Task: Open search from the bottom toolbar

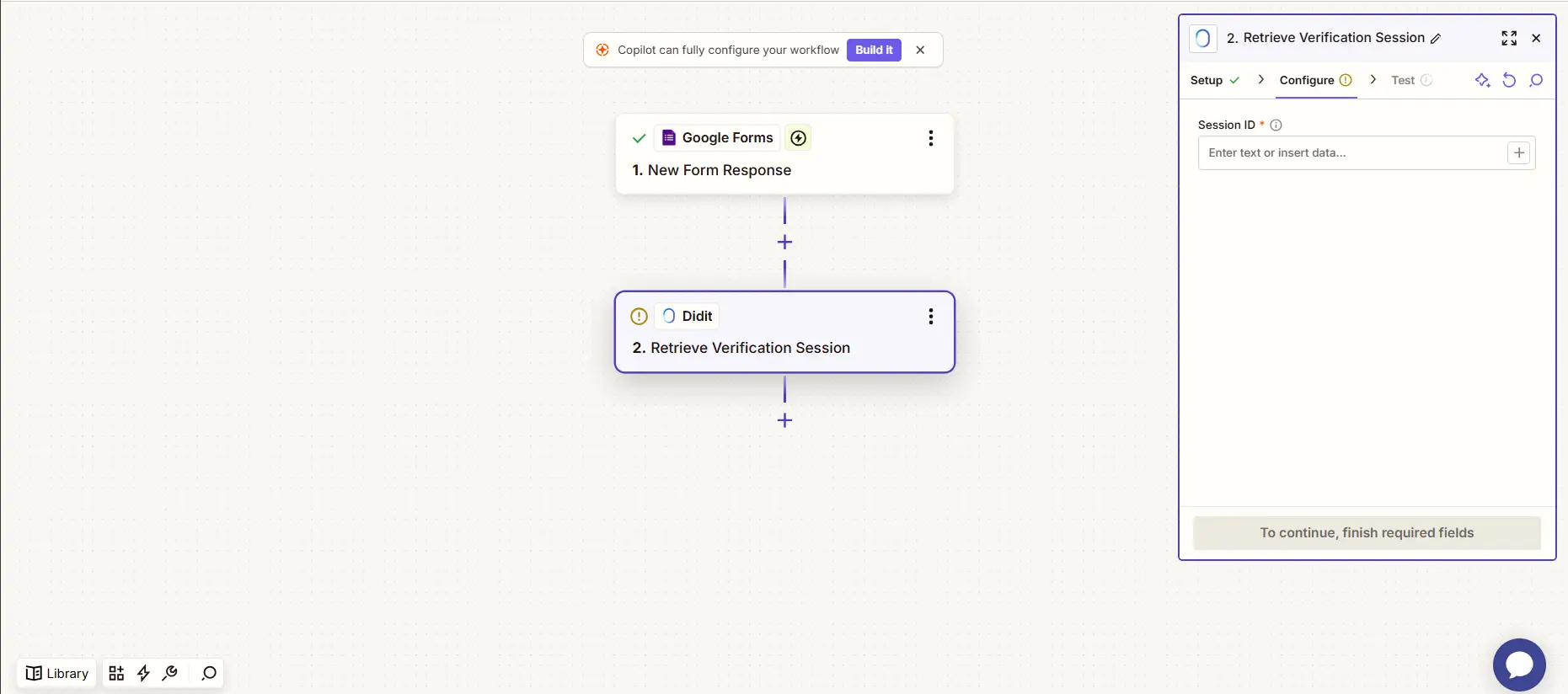Action: tap(206, 673)
